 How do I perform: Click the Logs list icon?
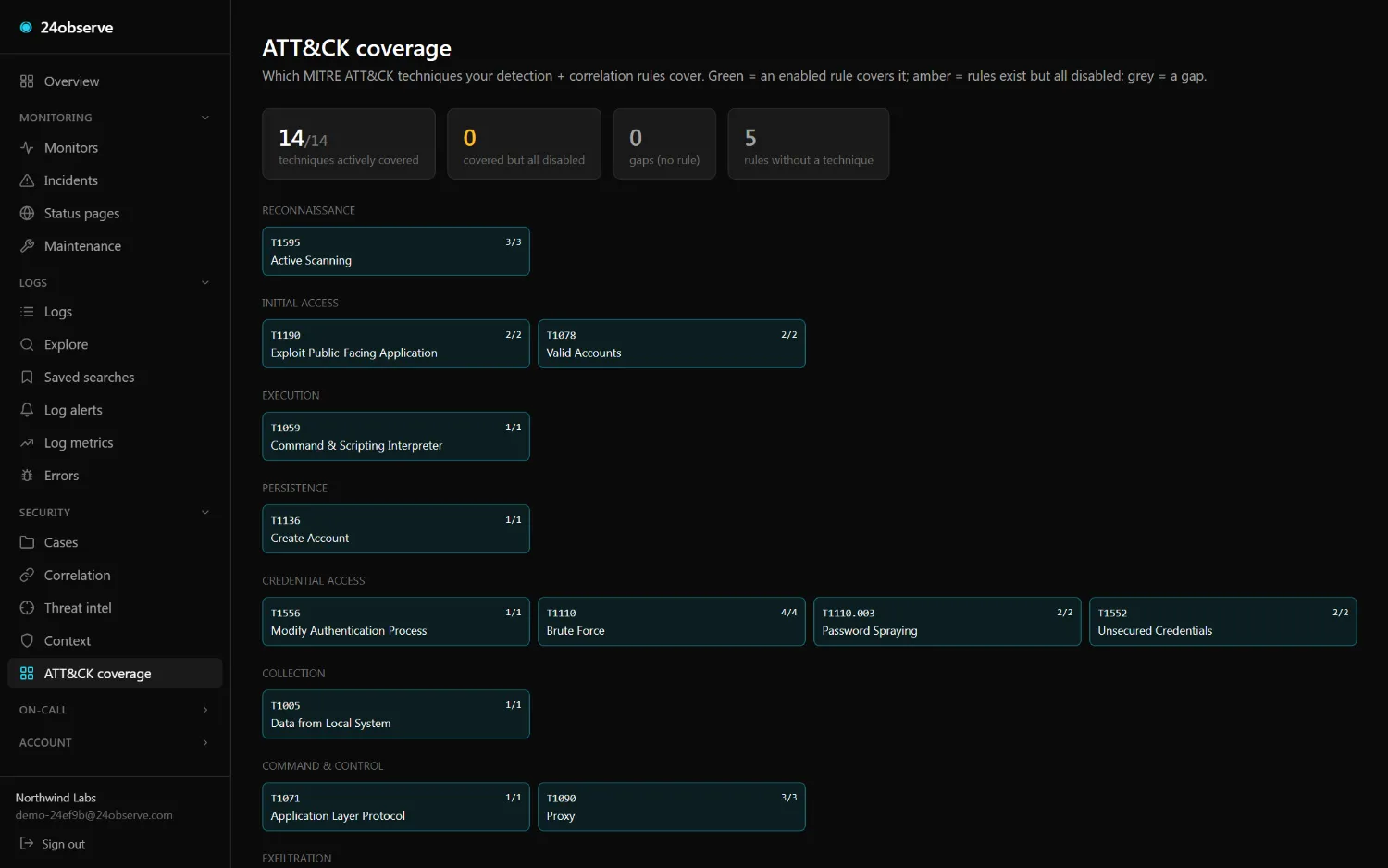pyautogui.click(x=27, y=312)
